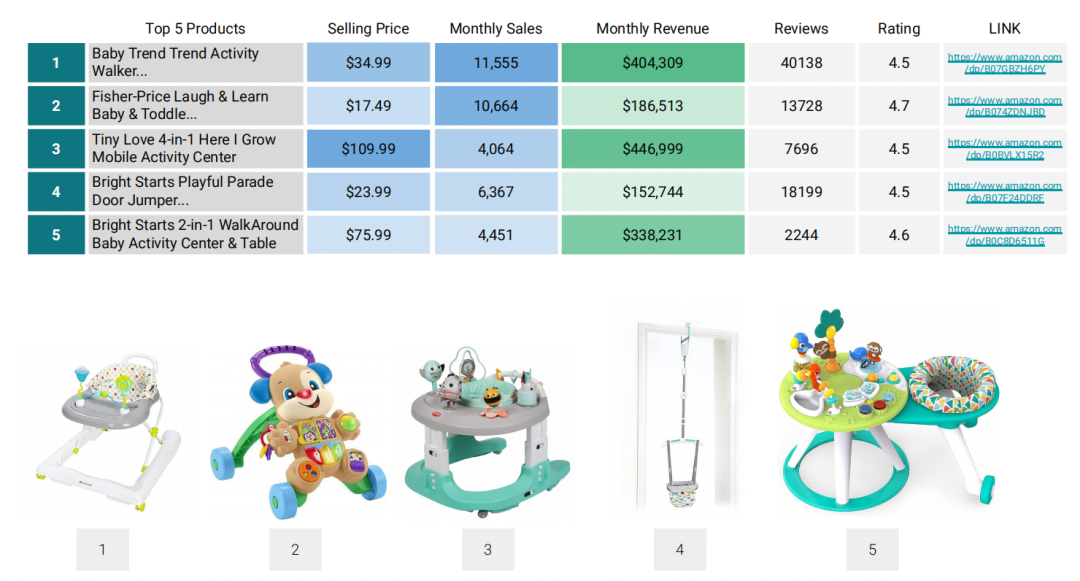Click rank number 1 teal cell
Viewport: 1080px width, 581px height.
(56, 63)
